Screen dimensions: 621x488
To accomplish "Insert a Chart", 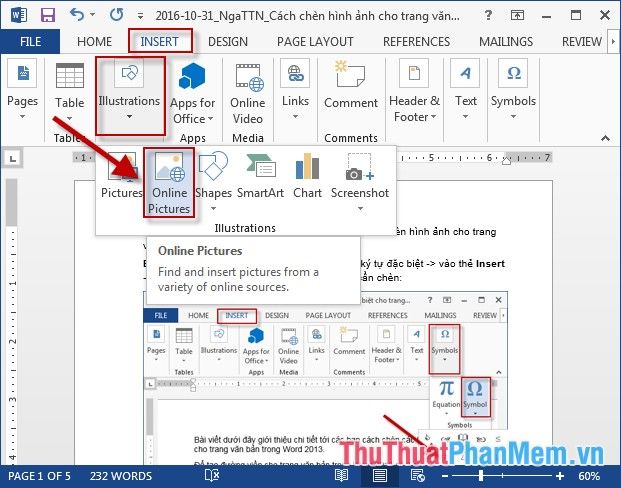I will point(307,176).
